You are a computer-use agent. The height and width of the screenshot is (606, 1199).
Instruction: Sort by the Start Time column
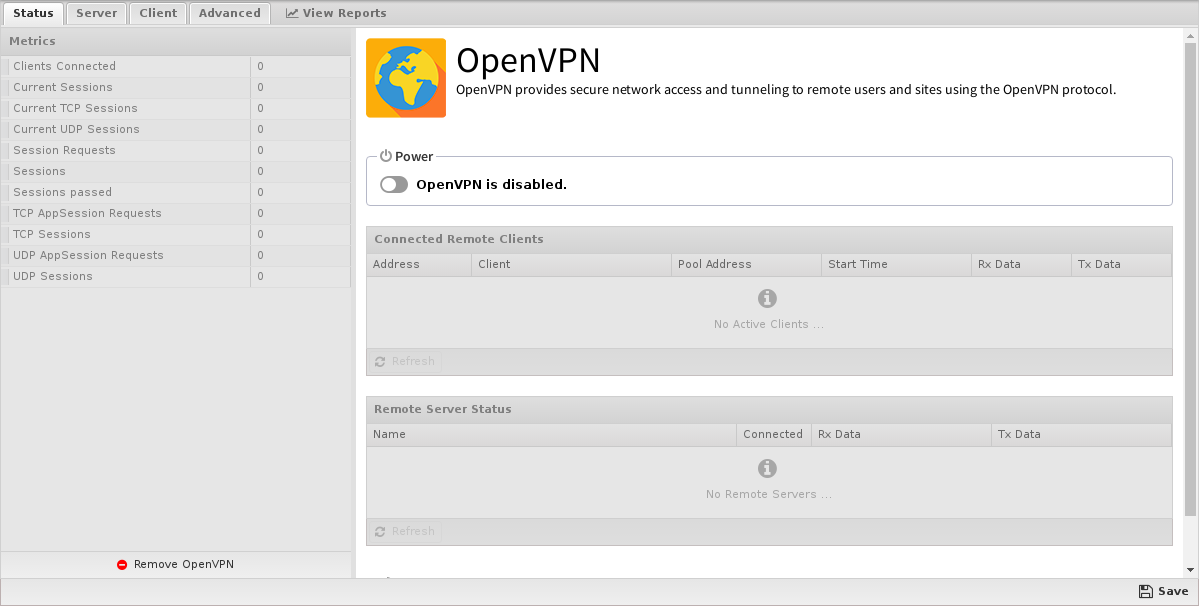coord(896,264)
